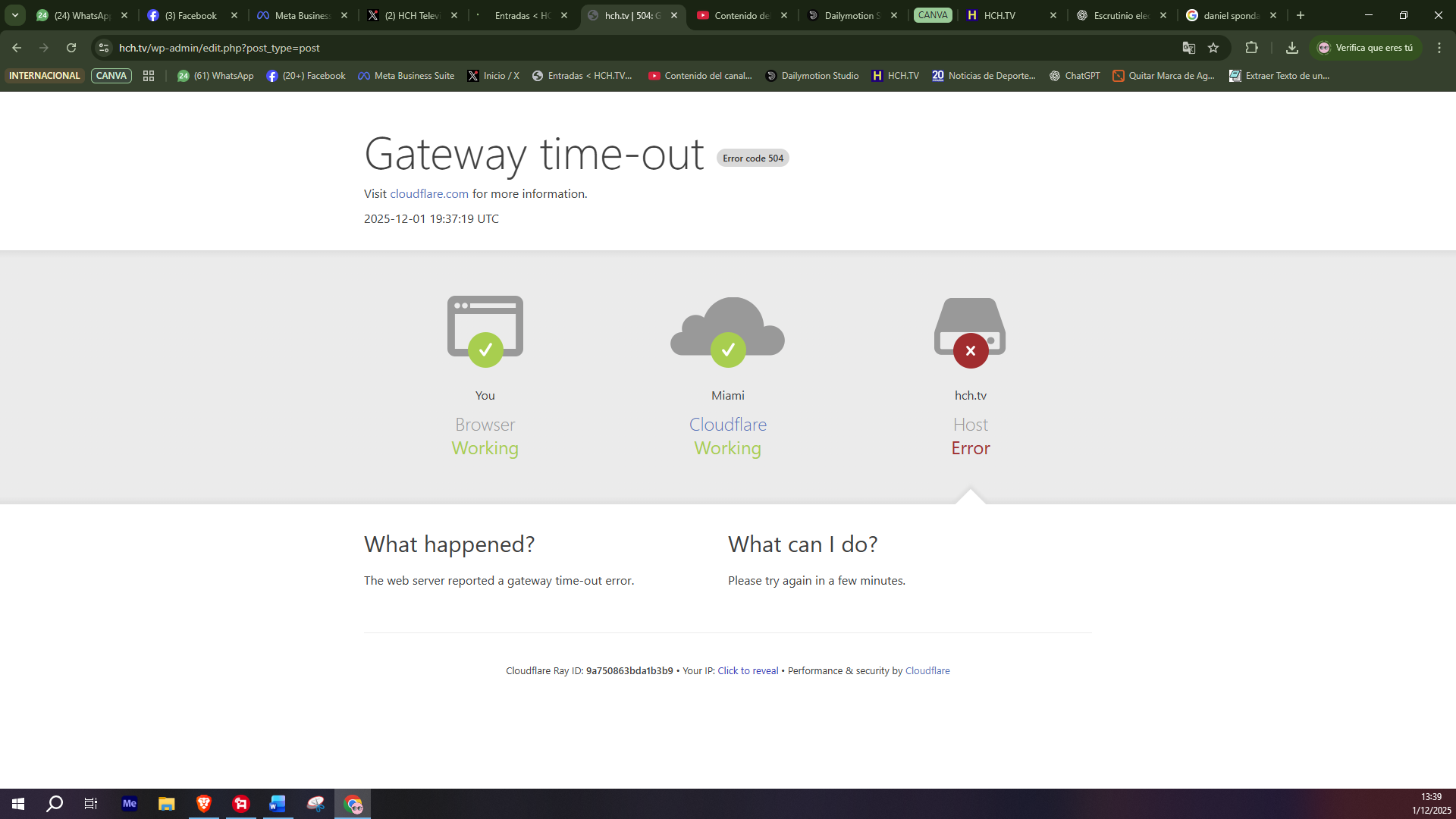
Task: Click the Error code 504 badge
Action: click(753, 158)
